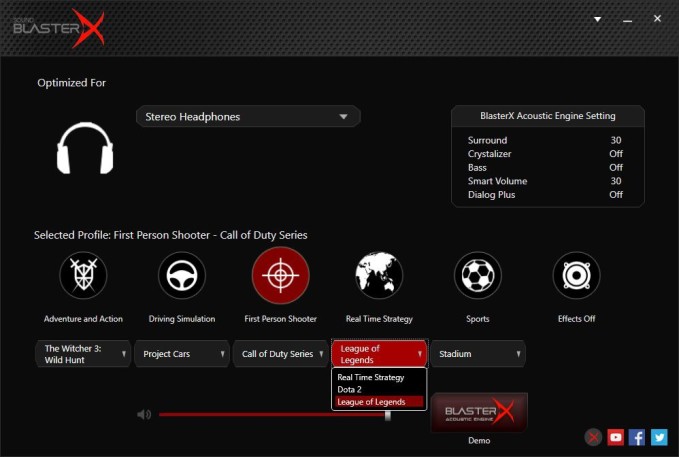Open the Twitter social link
The height and width of the screenshot is (457, 679).
659,438
